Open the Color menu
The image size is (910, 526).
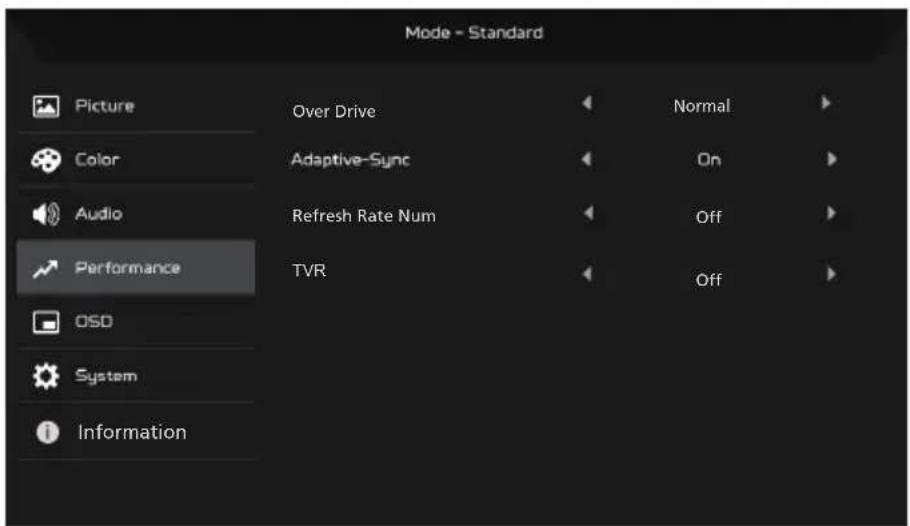click(x=136, y=160)
